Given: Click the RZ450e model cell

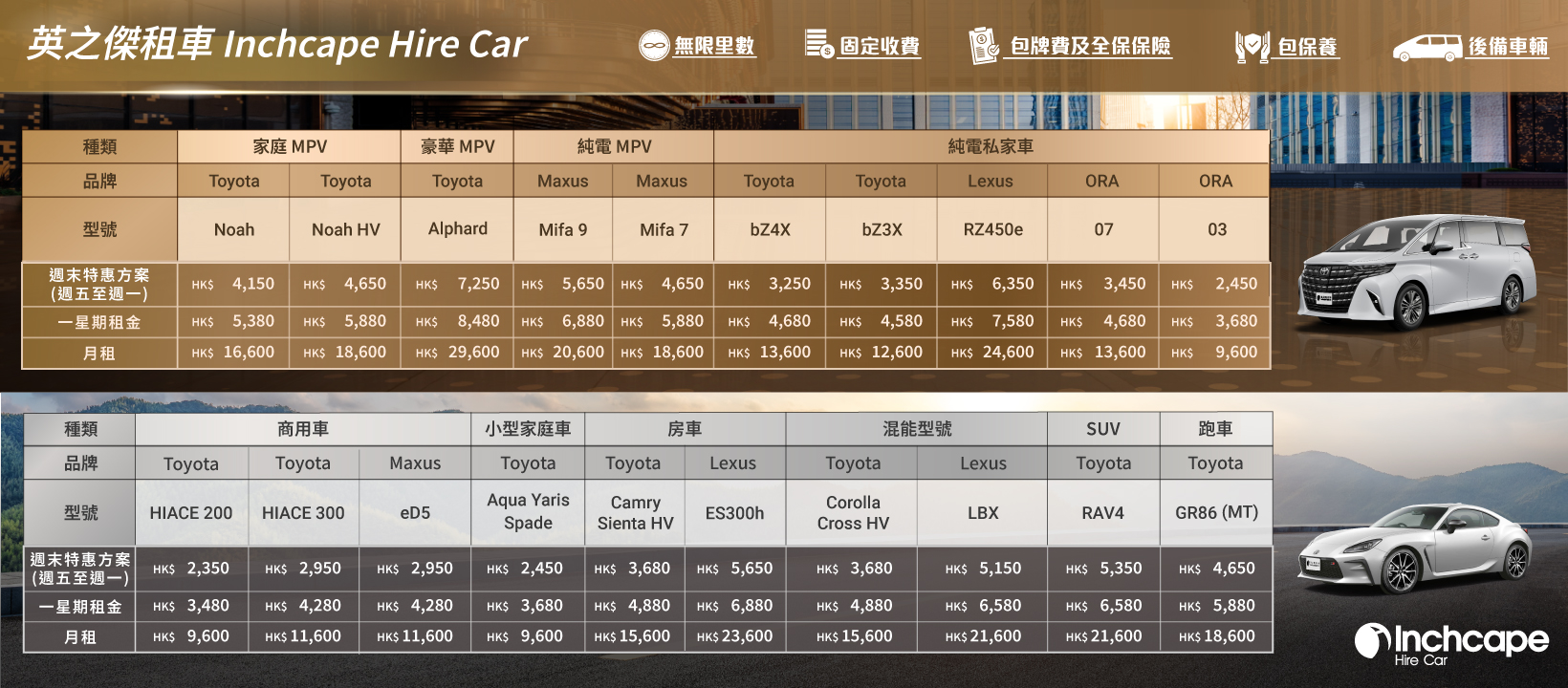Looking at the screenshot, I should click(992, 229).
